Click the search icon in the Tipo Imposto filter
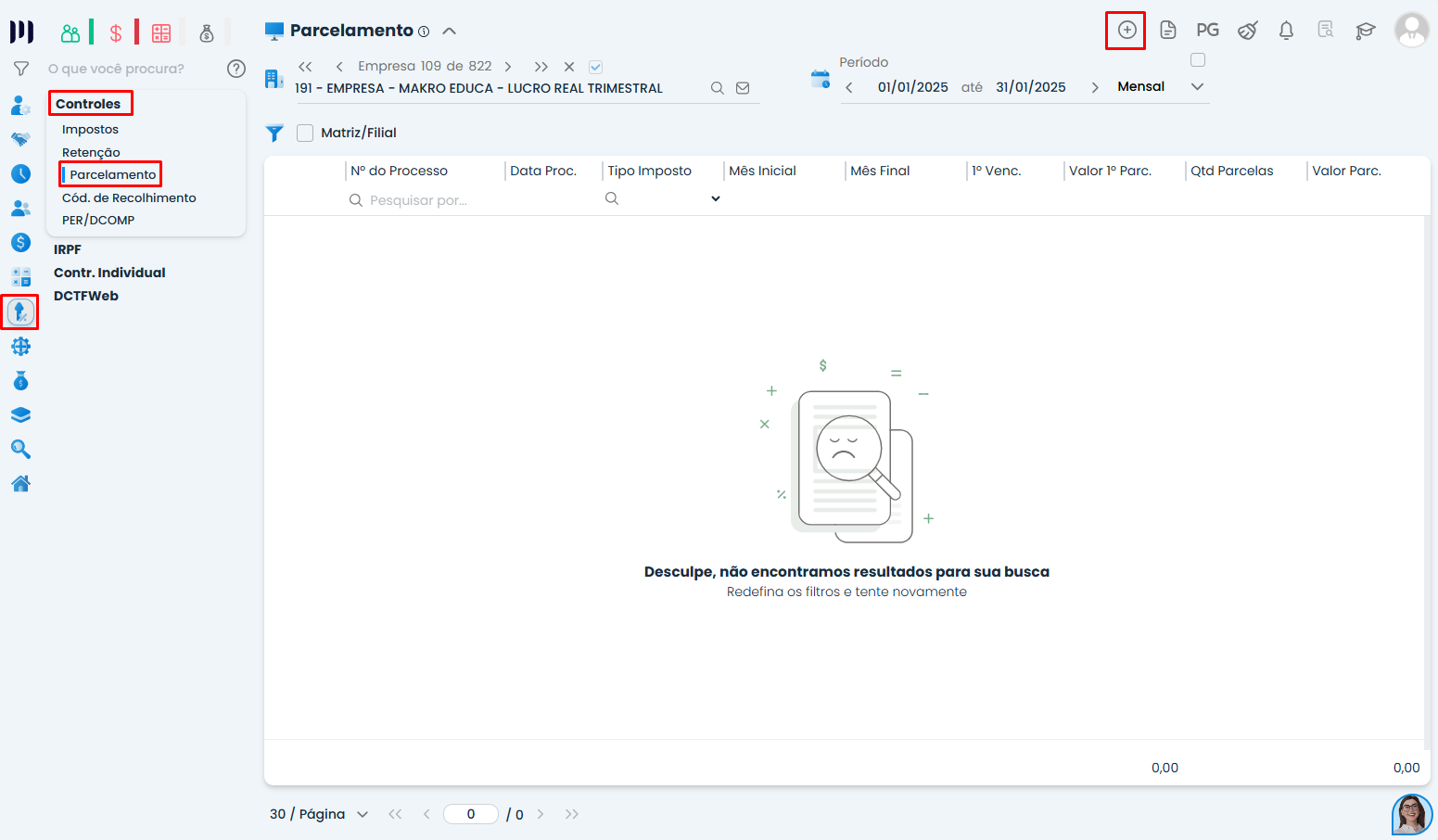This screenshot has width=1438, height=840. coord(612,198)
